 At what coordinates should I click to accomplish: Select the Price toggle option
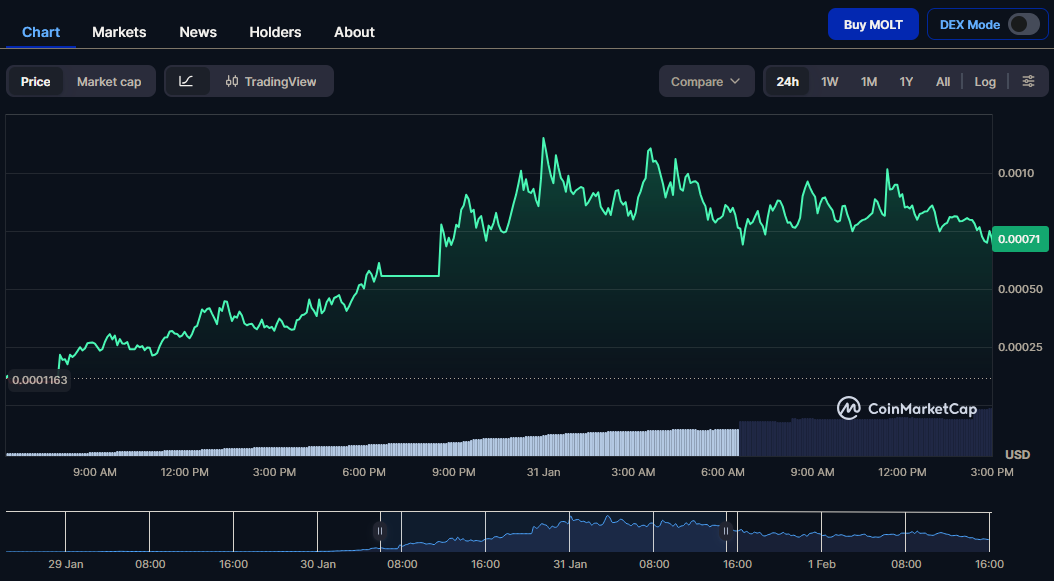click(36, 81)
